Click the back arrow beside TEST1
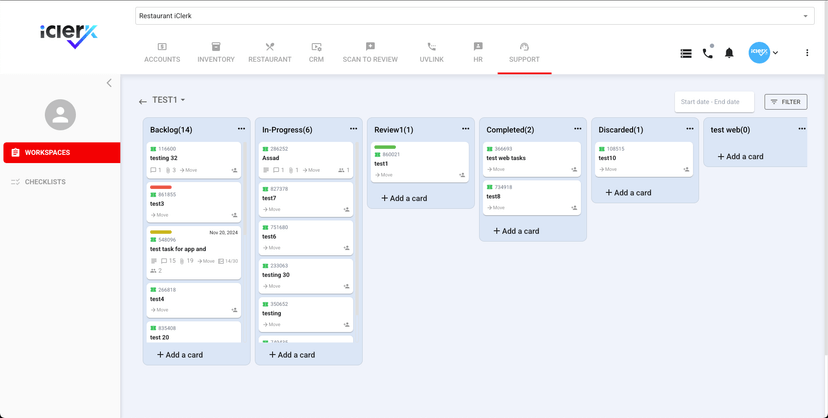Viewport: 828px width, 418px height. point(143,101)
